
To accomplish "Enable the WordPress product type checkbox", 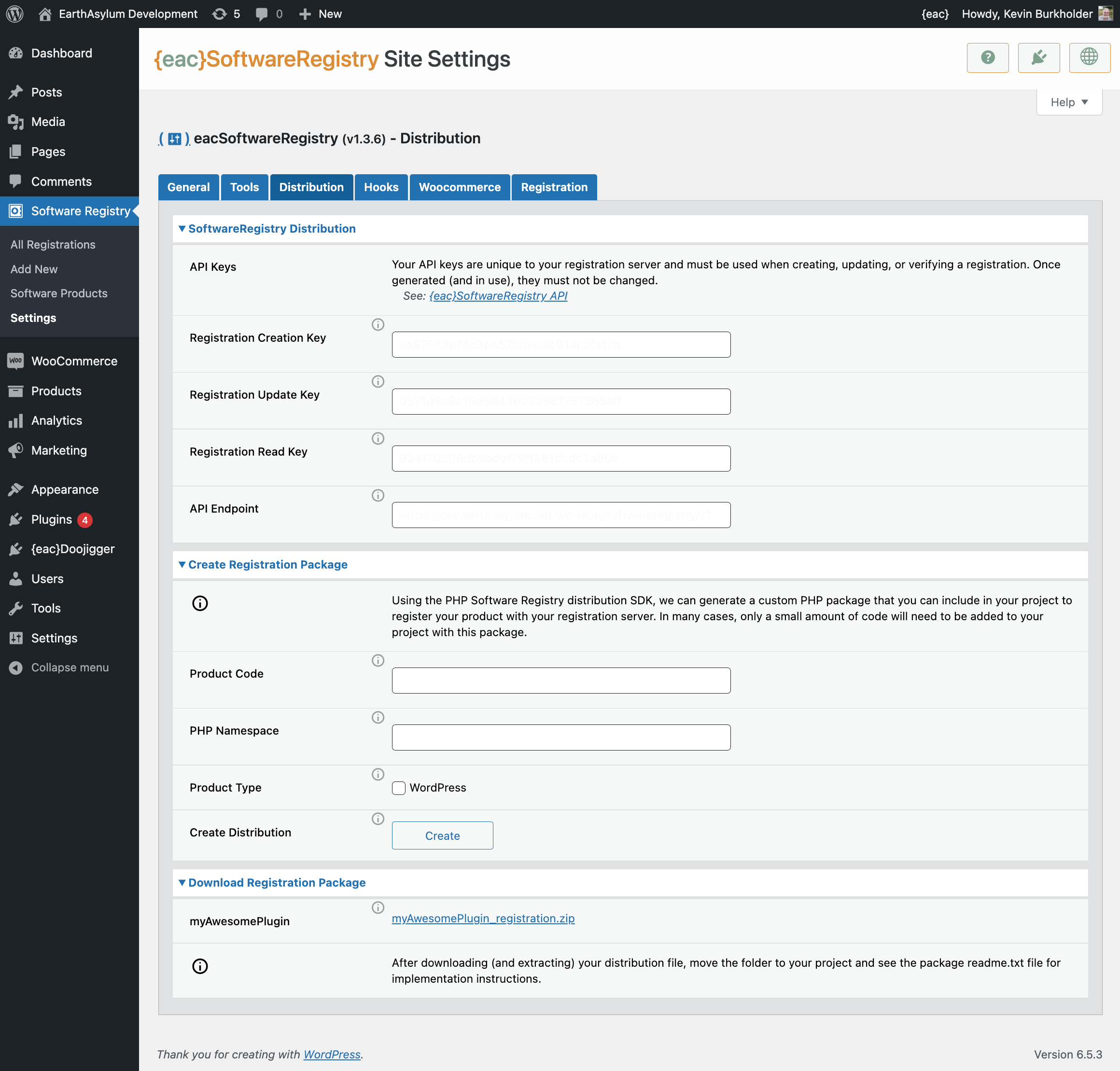I will click(x=399, y=788).
